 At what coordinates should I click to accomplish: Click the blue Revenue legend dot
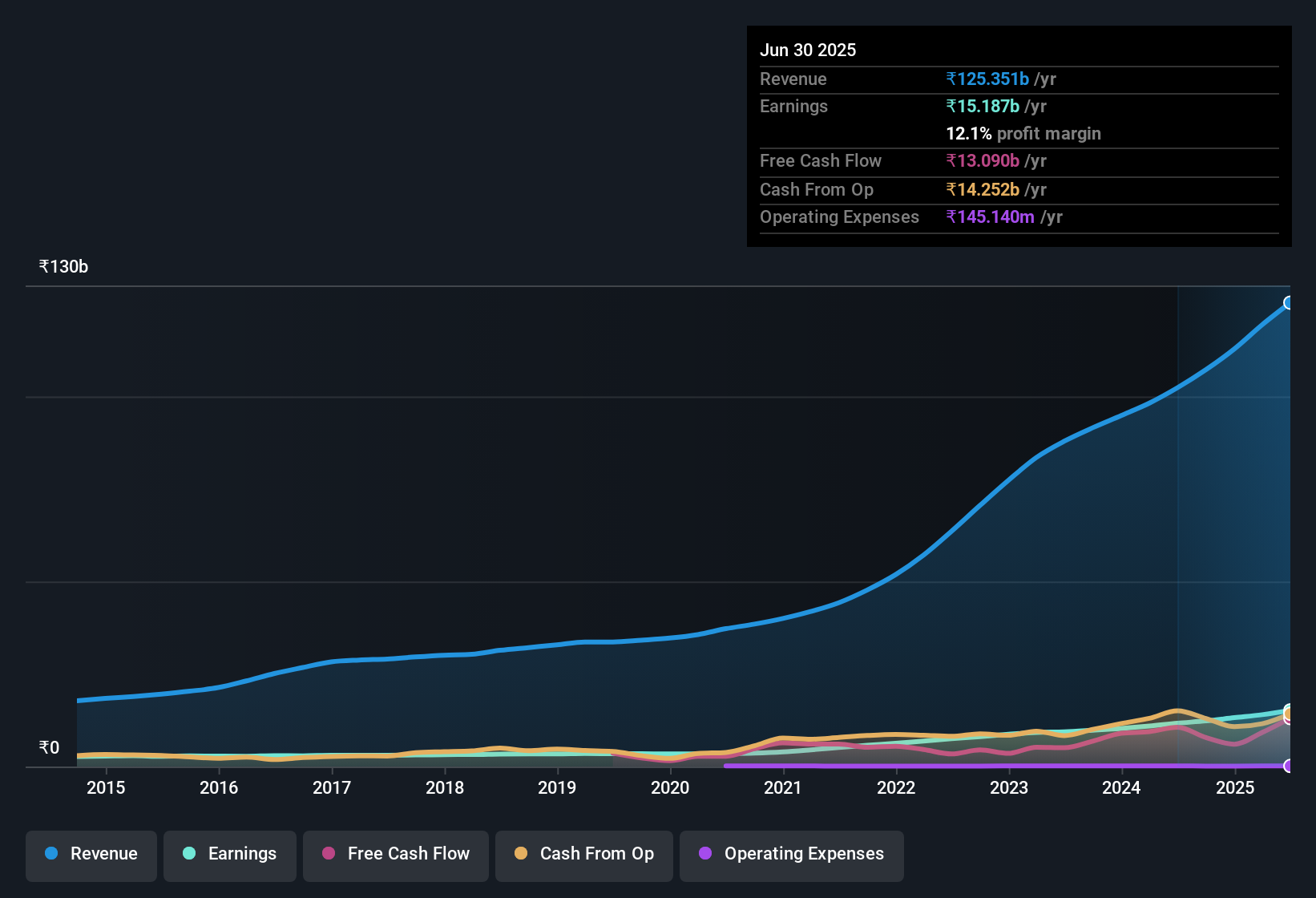point(50,854)
